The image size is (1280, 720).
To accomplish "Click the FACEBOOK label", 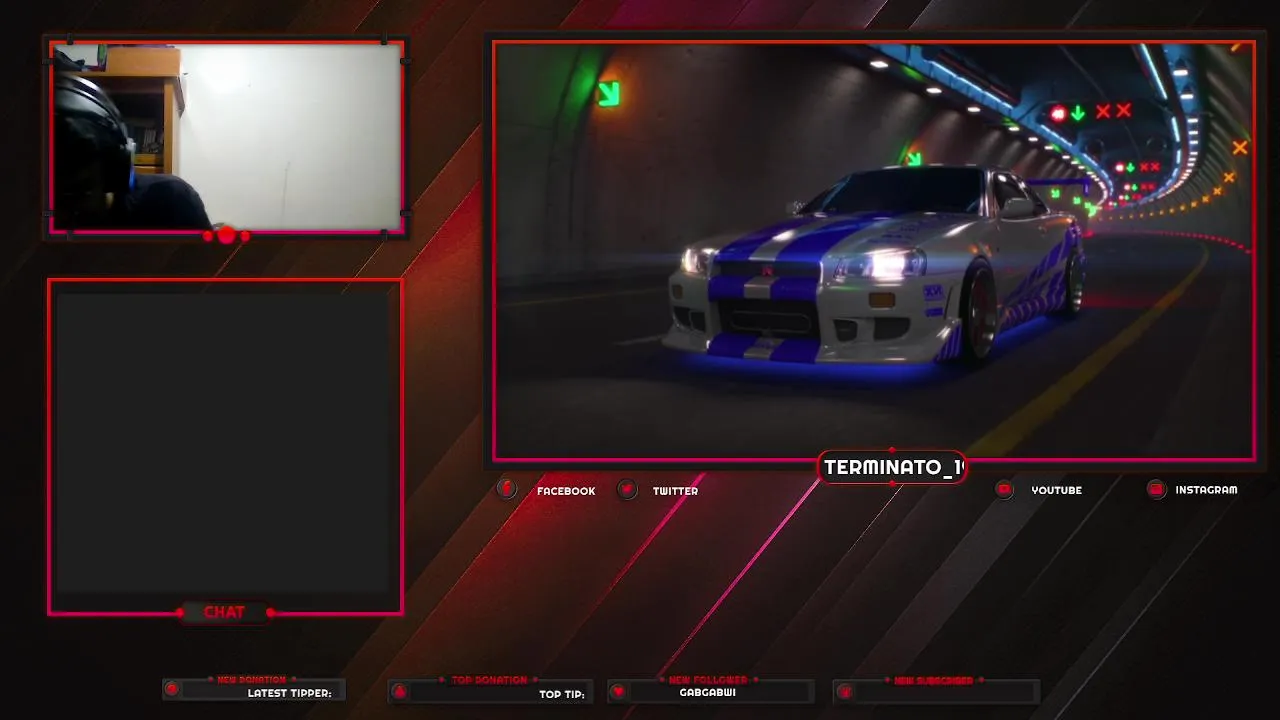I will click(566, 491).
